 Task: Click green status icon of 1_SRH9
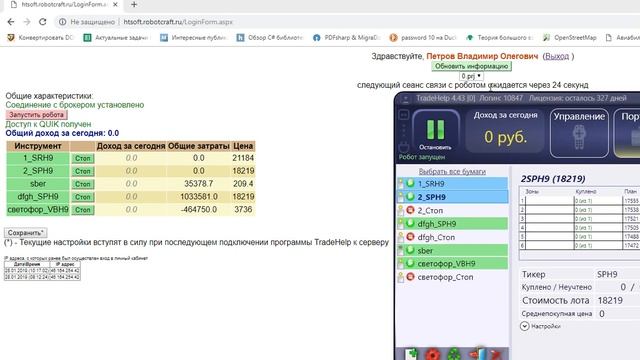(410, 184)
